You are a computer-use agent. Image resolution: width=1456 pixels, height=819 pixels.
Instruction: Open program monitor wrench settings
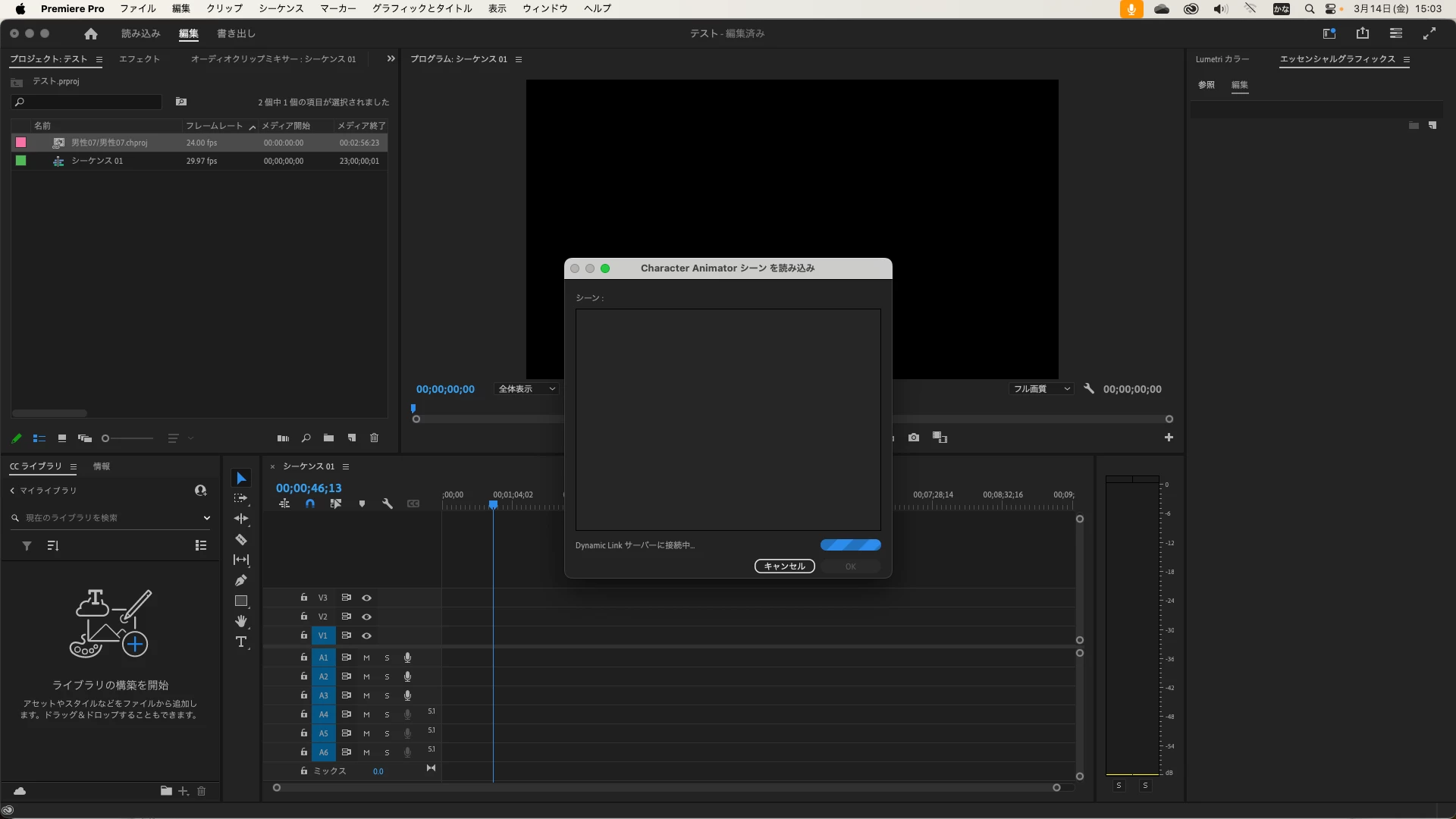(1089, 389)
